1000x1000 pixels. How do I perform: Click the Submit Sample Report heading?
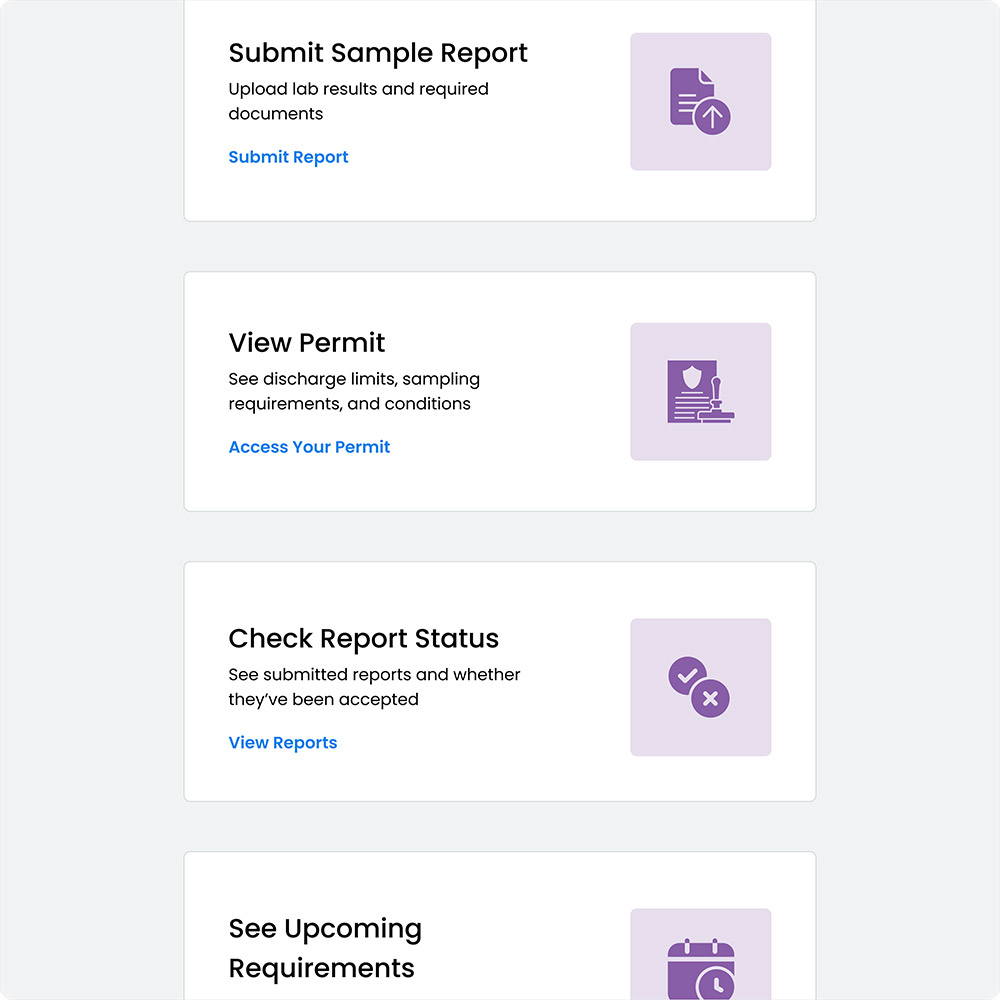[x=378, y=53]
